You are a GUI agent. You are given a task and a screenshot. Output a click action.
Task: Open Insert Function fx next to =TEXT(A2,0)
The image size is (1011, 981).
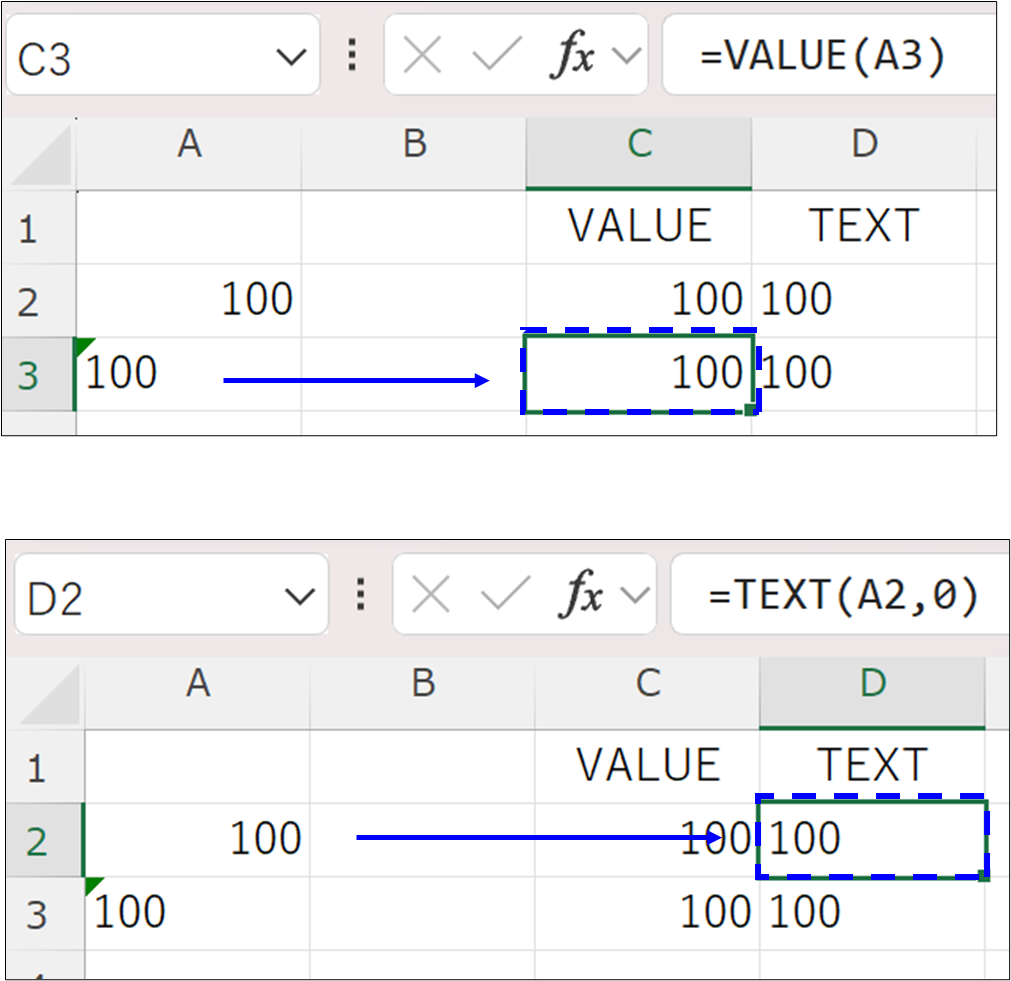click(582, 597)
